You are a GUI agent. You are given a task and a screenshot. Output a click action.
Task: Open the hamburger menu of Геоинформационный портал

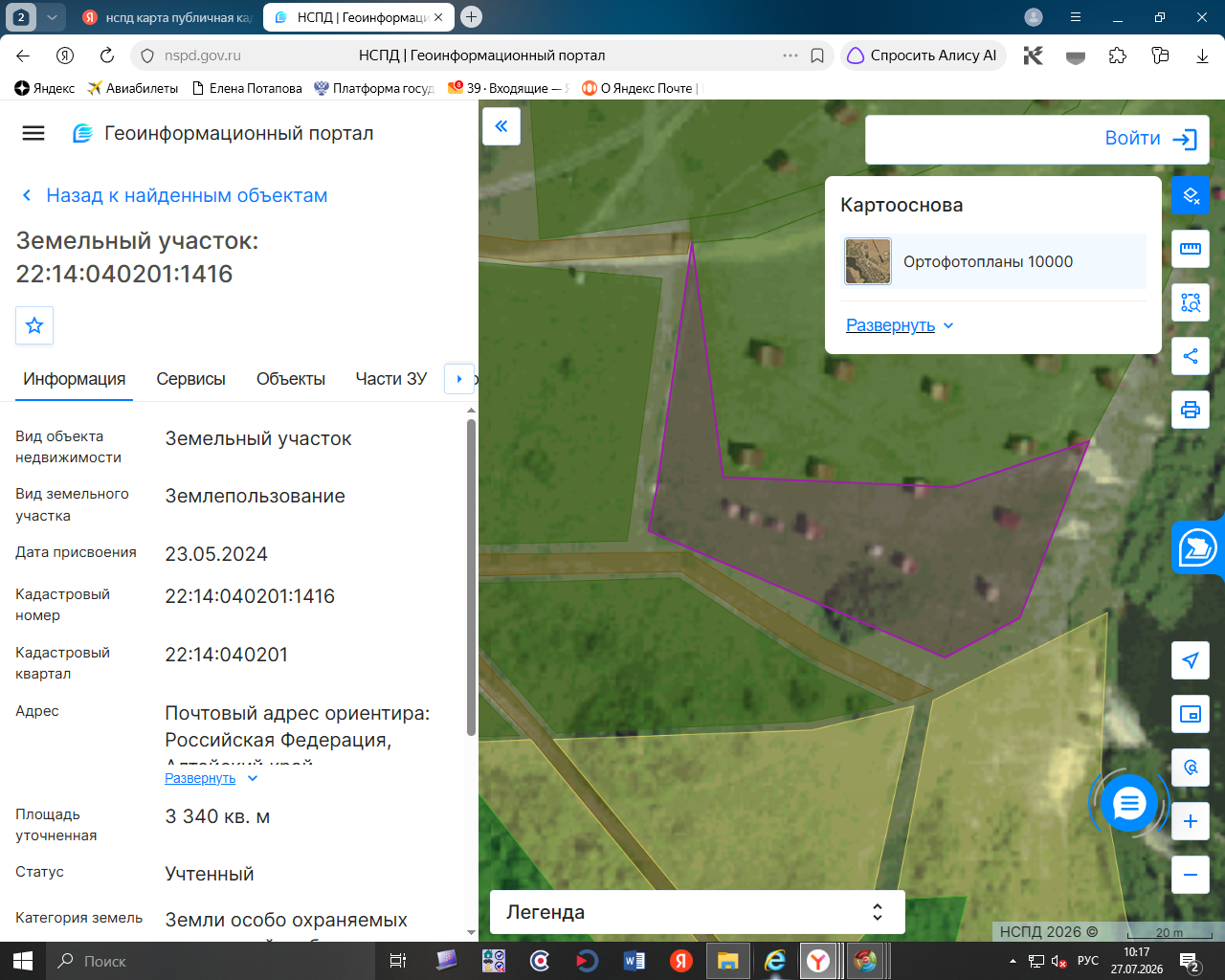click(33, 133)
